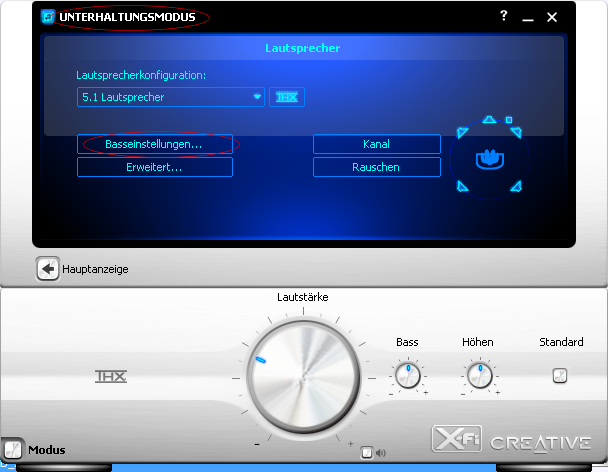Click the Bass knob
Viewport: 608px width, 472px height.
[x=408, y=375]
